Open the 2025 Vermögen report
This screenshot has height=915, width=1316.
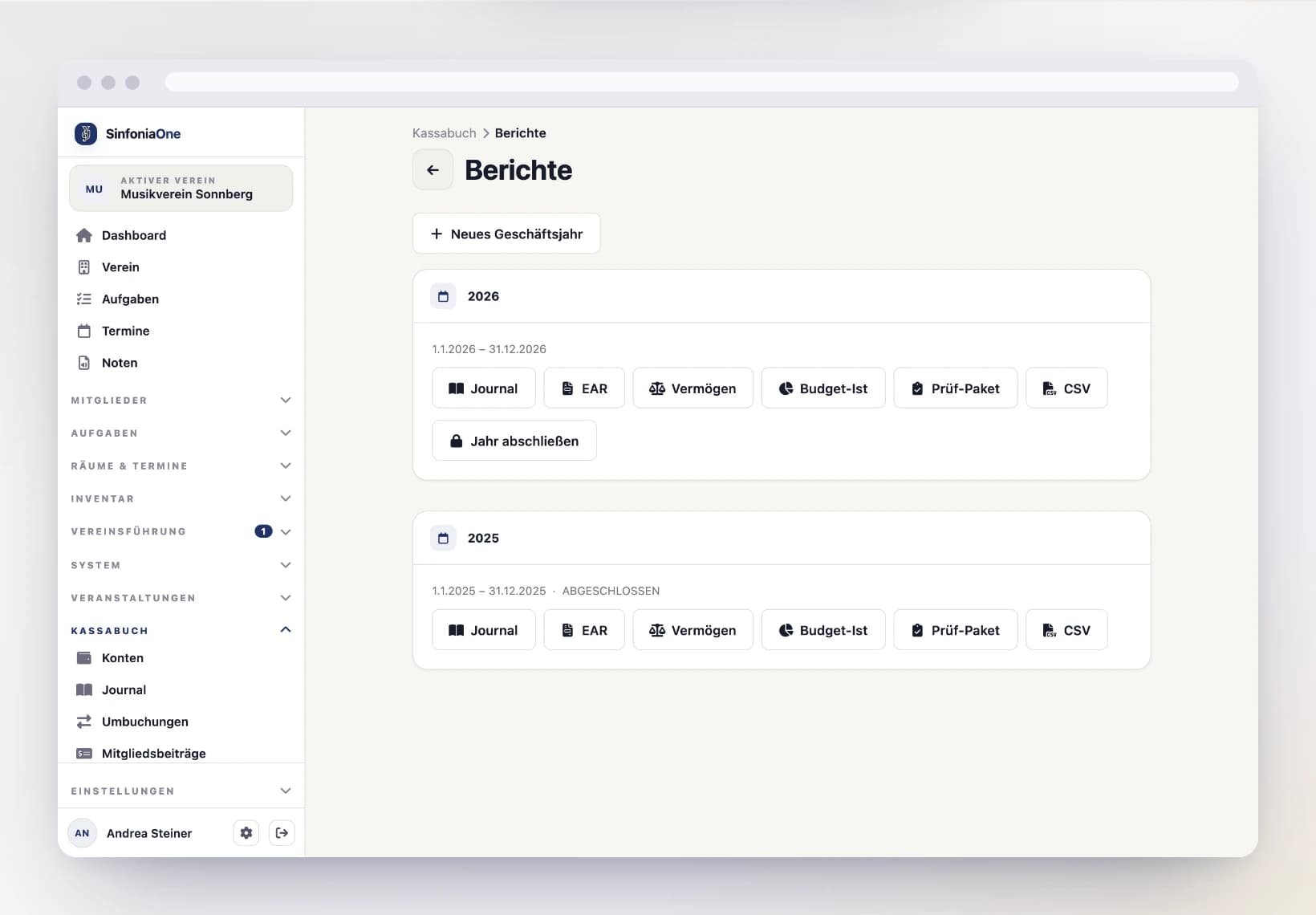click(x=693, y=630)
